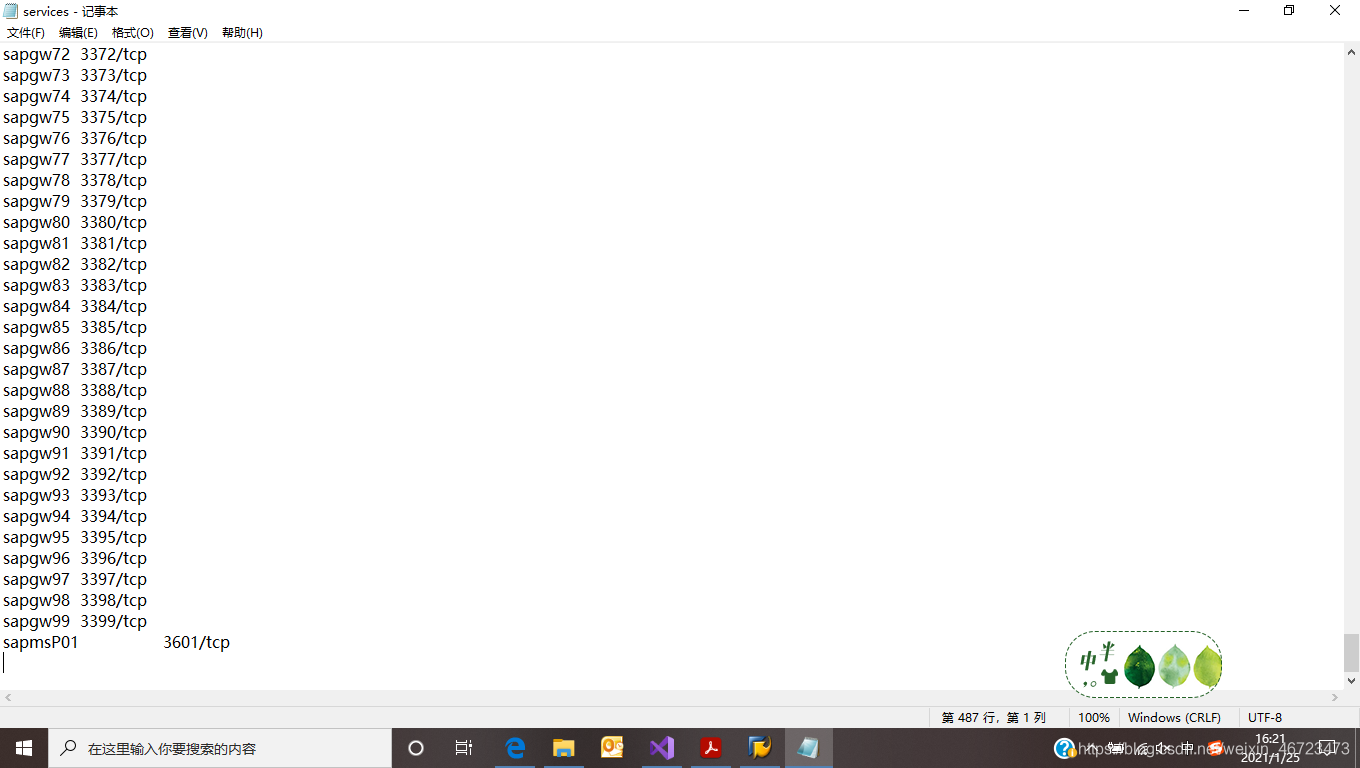The width and height of the screenshot is (1360, 768).
Task: Open Outlook from taskbar
Action: [612, 748]
